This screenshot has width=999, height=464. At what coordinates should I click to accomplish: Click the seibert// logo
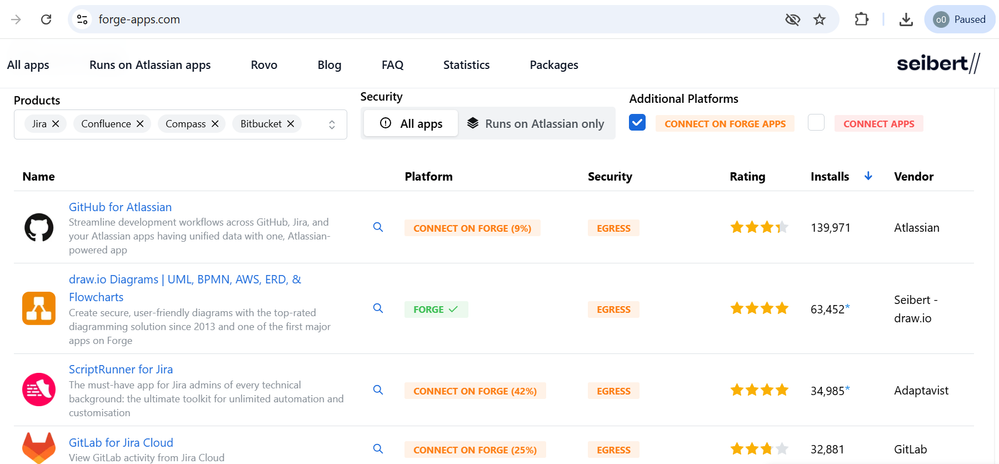click(x=938, y=64)
